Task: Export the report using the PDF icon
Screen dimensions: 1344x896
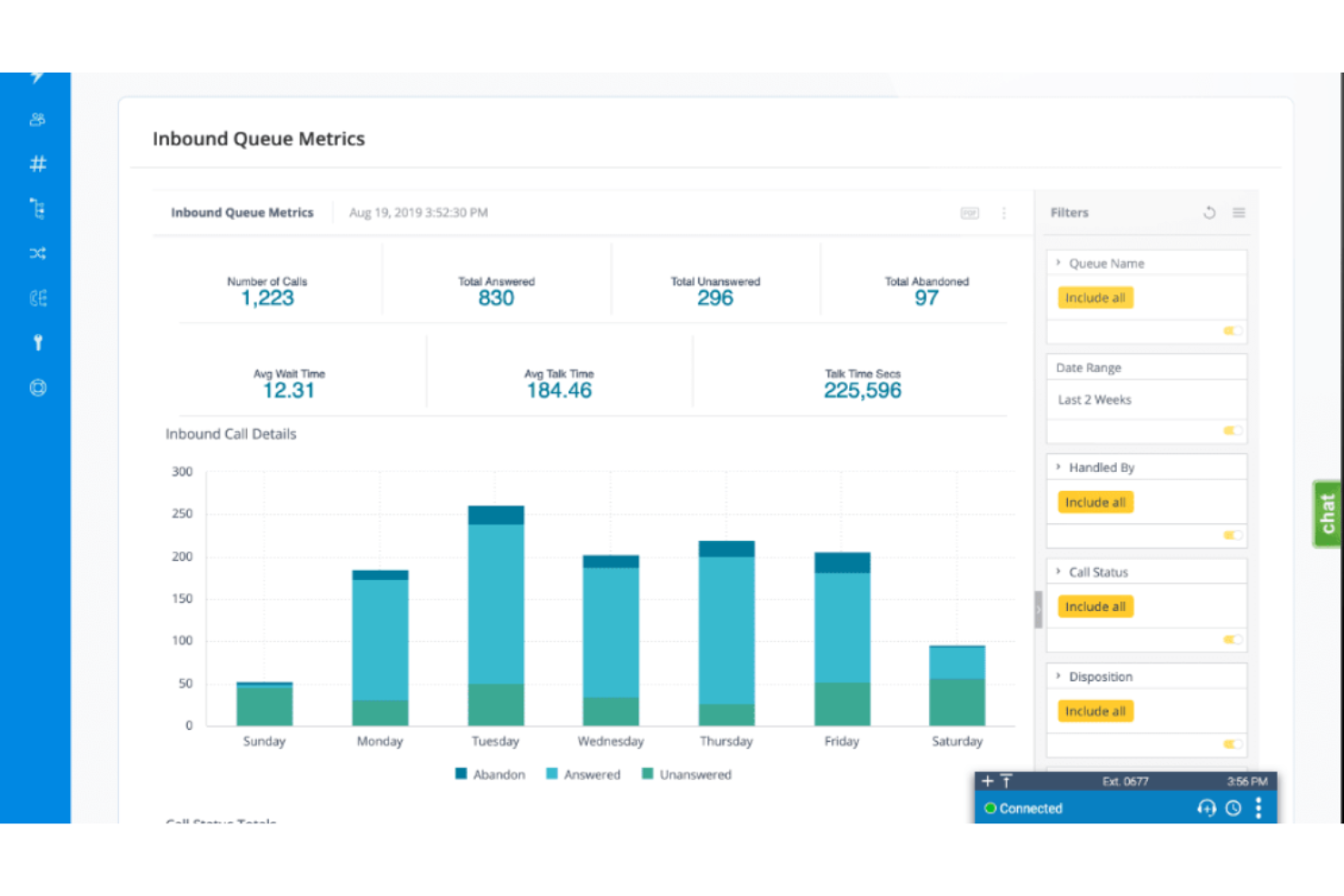Action: 969,212
